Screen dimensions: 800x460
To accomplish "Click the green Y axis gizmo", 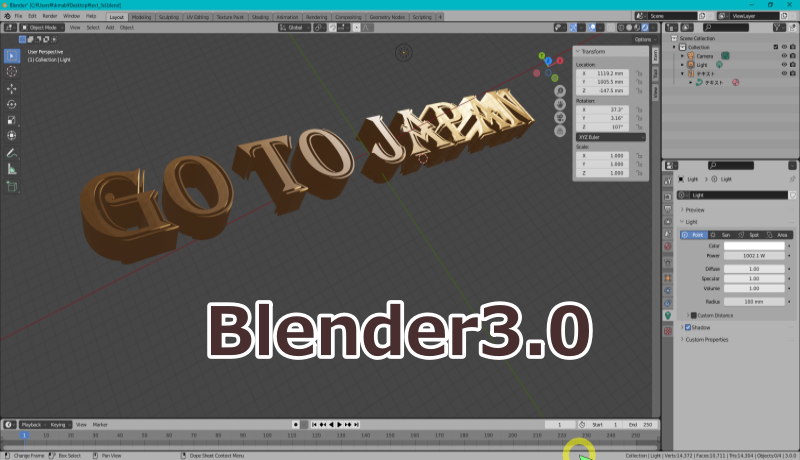I will pos(542,55).
